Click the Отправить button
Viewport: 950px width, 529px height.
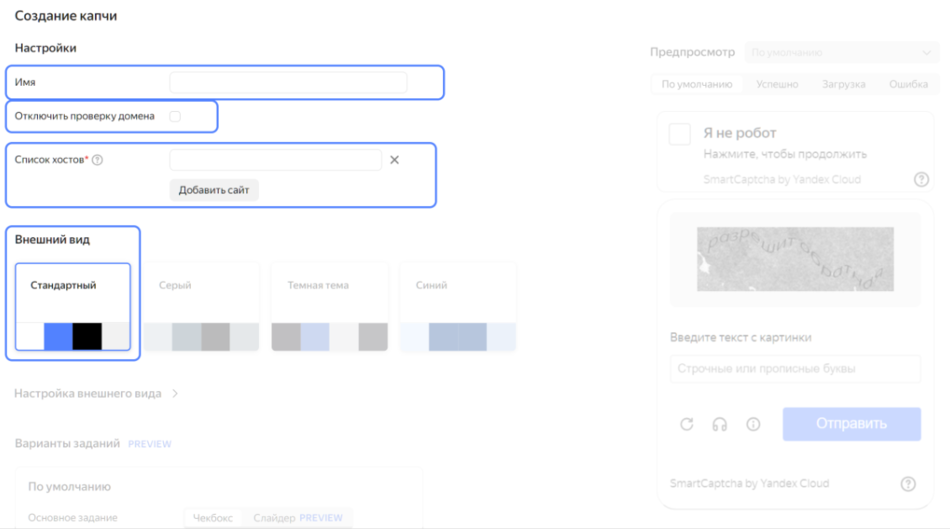[x=851, y=424]
